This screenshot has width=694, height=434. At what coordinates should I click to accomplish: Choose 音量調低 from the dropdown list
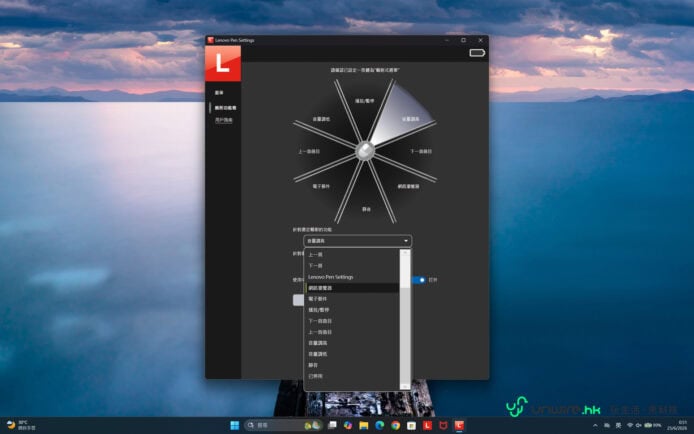[x=351, y=354]
